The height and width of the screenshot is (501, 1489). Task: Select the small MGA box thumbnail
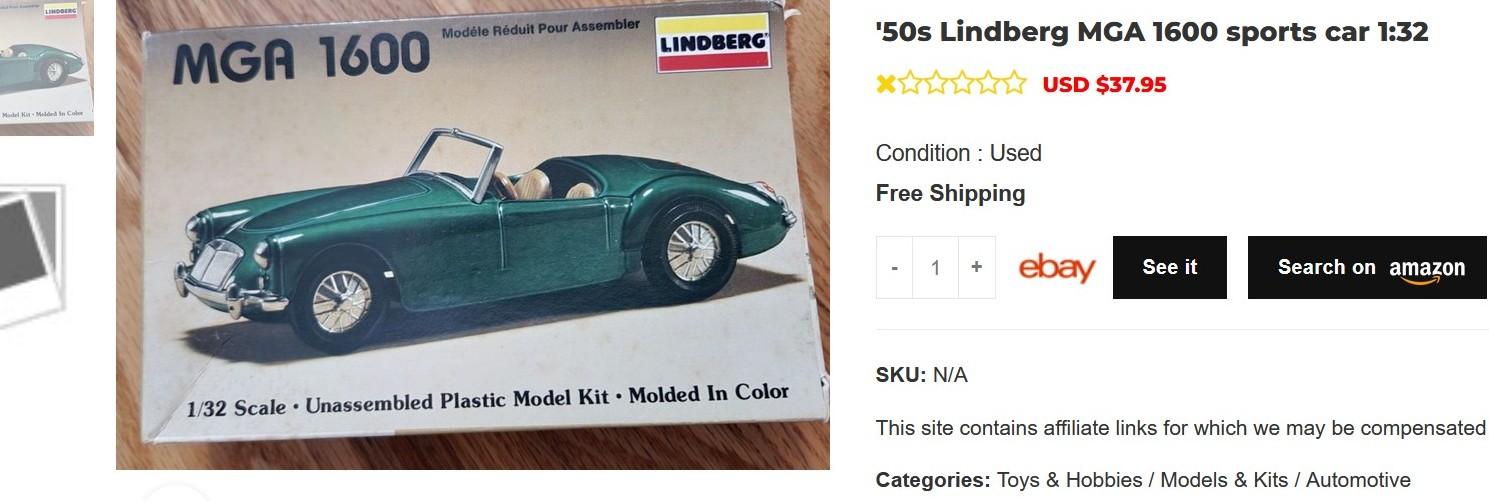point(46,67)
